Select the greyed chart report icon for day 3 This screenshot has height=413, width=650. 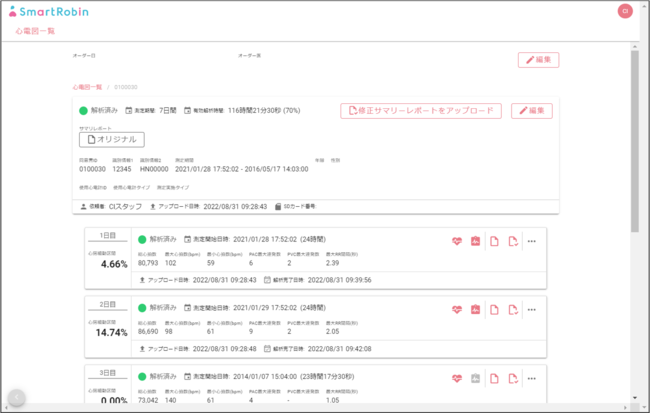click(475, 378)
